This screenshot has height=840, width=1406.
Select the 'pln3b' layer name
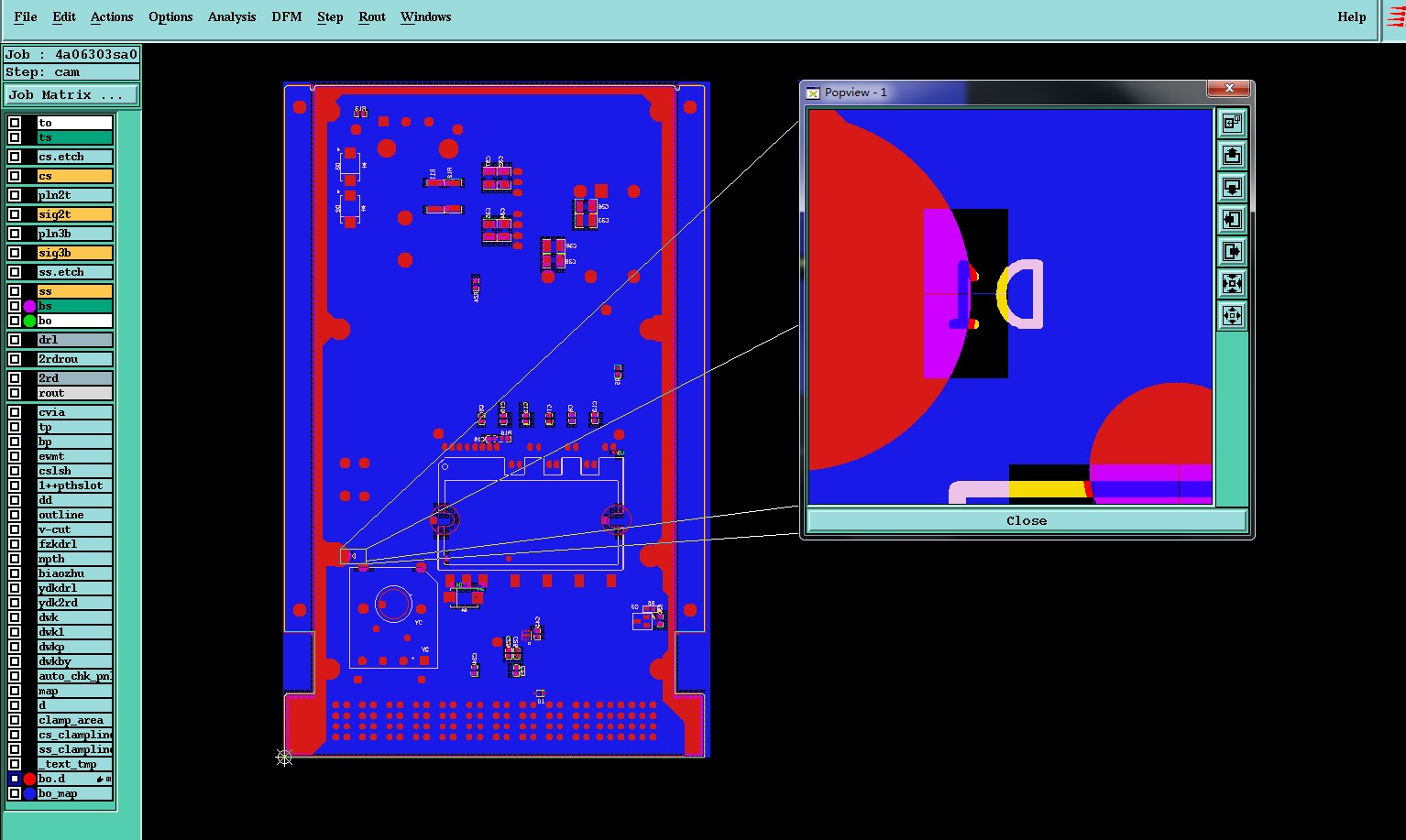click(74, 234)
